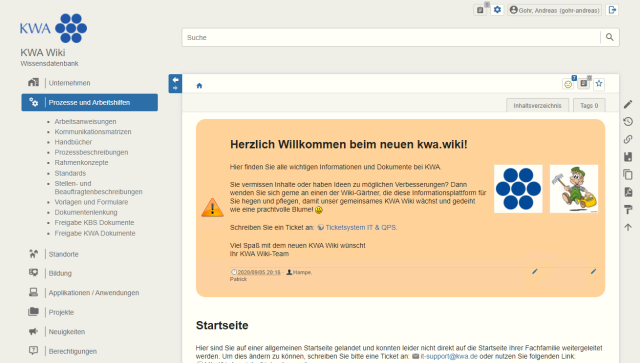Click the gardener mascot thumbnail image
This screenshot has width=640, height=363.
coord(573,189)
